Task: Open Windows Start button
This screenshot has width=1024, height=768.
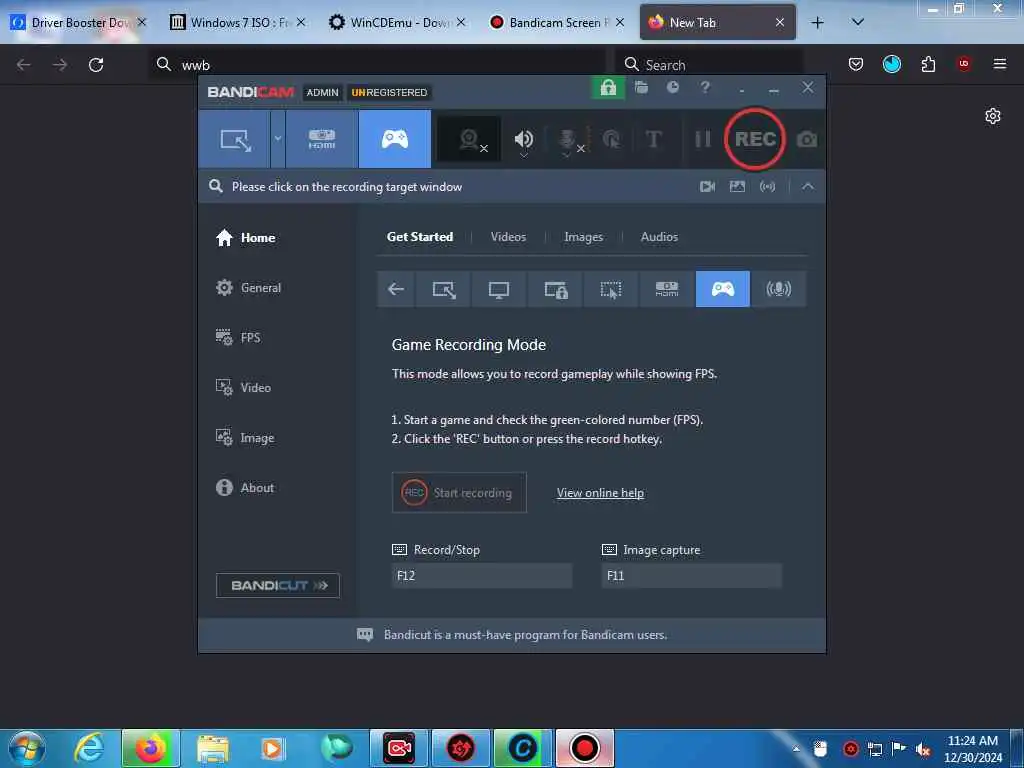Action: click(x=27, y=748)
